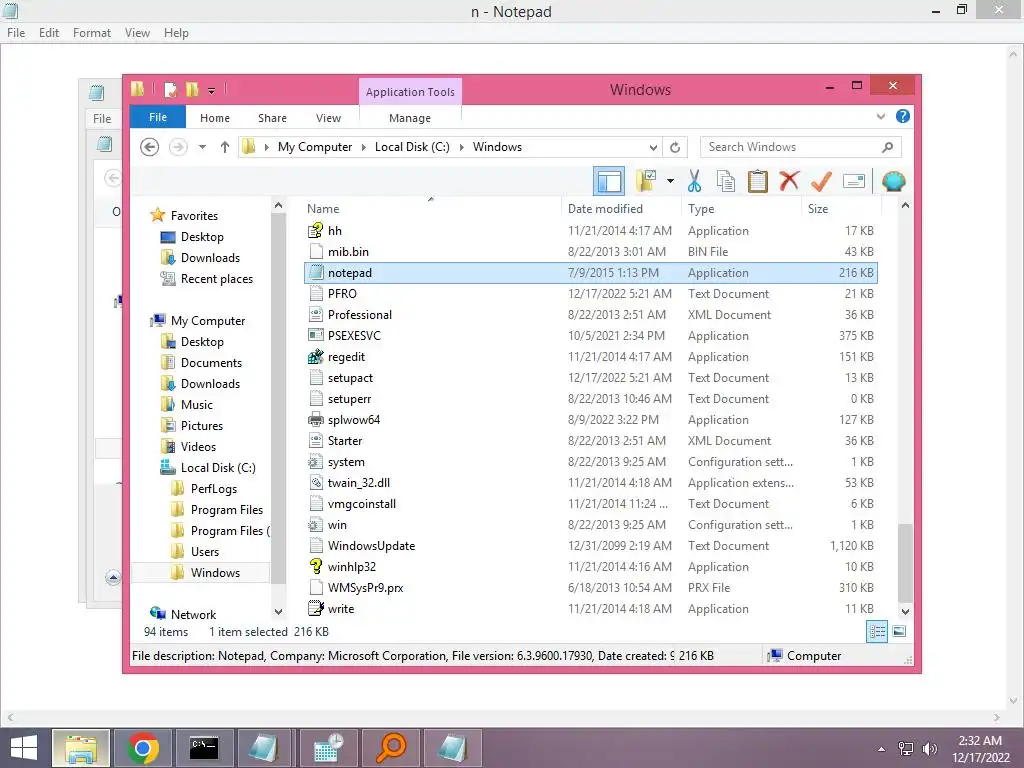Paste using the clipboard toolbar icon
The height and width of the screenshot is (768, 1024).
[x=758, y=181]
